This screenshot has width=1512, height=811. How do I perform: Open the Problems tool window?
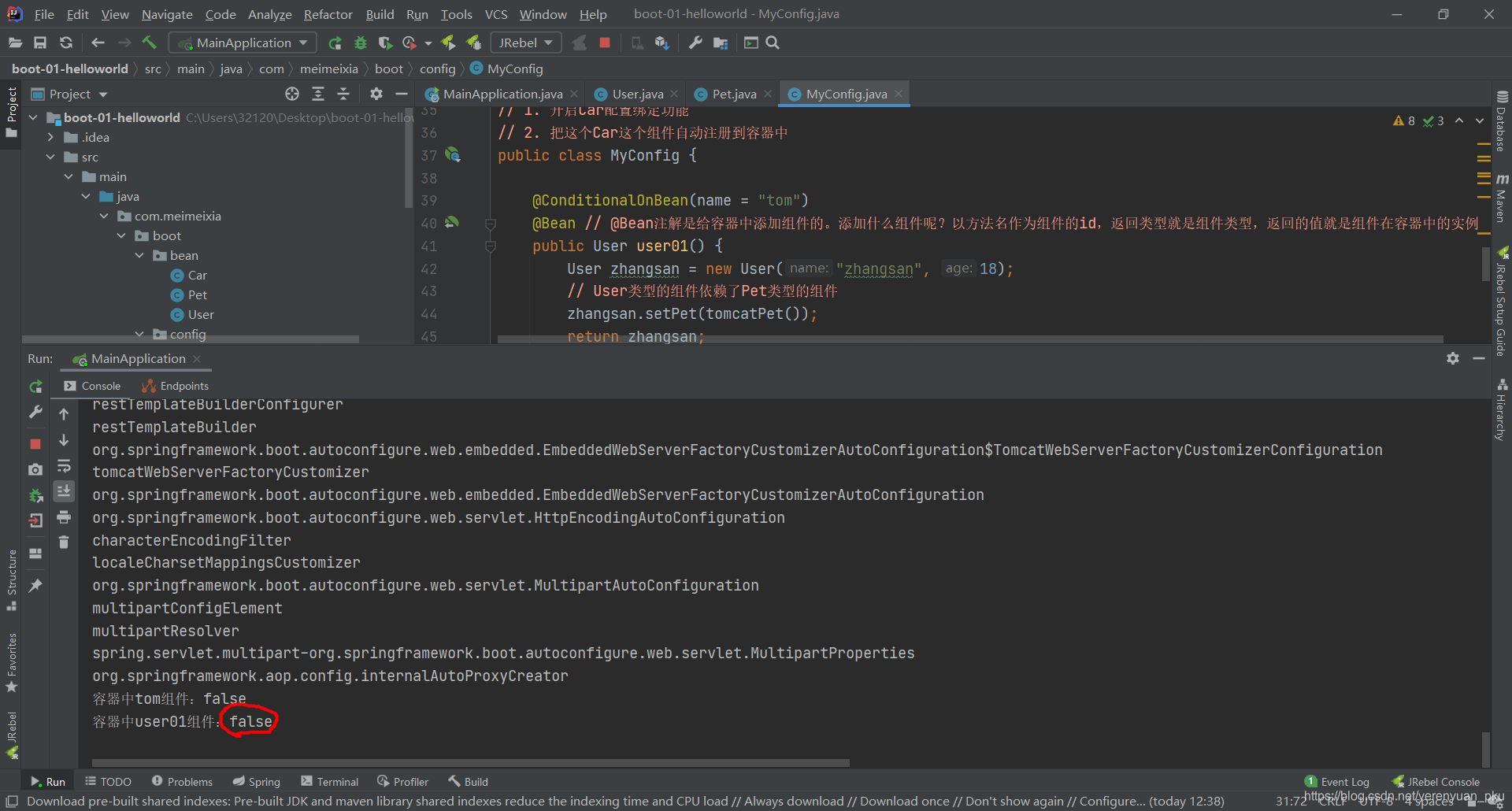click(182, 782)
